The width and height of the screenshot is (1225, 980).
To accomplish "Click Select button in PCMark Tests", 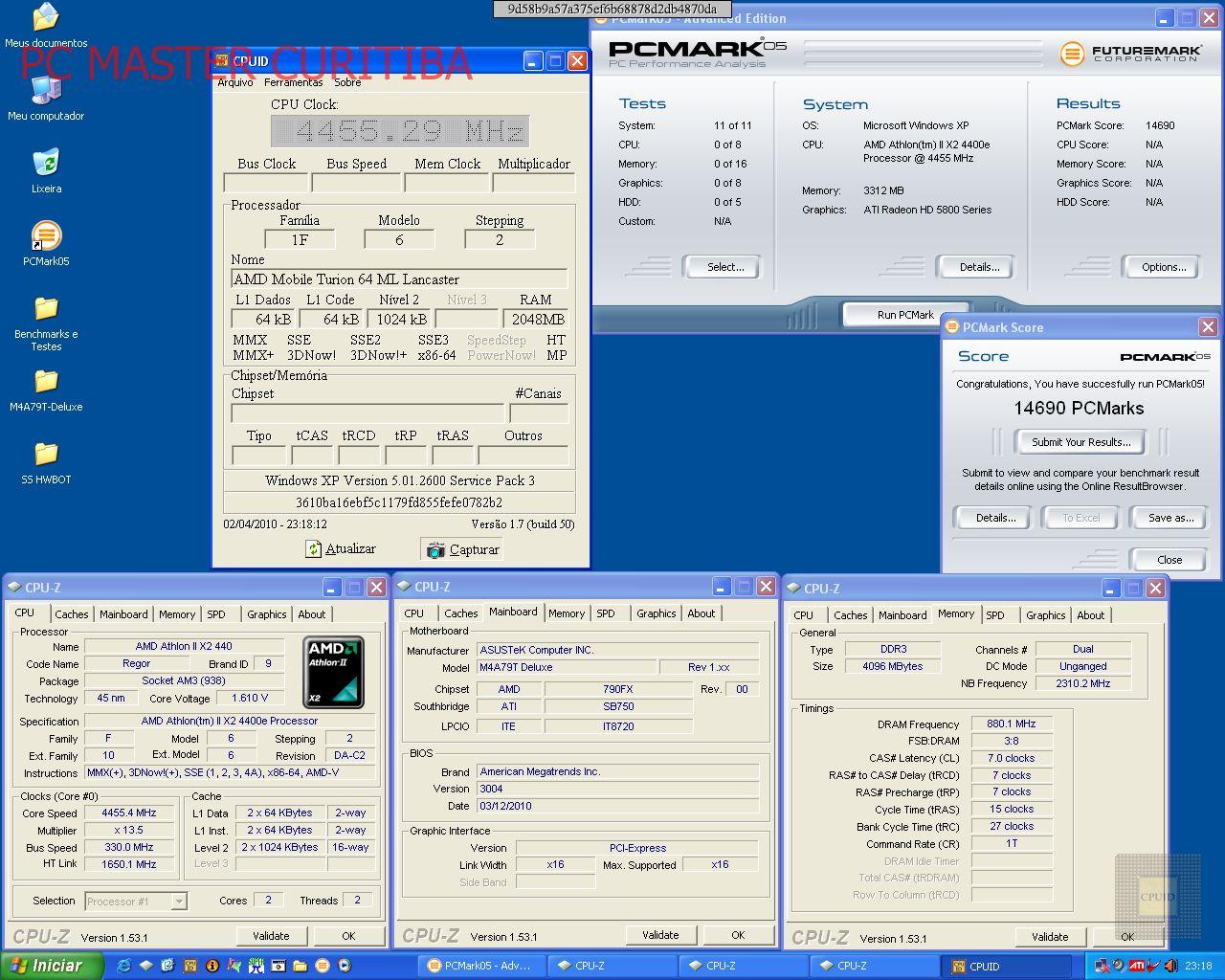I will click(x=724, y=267).
